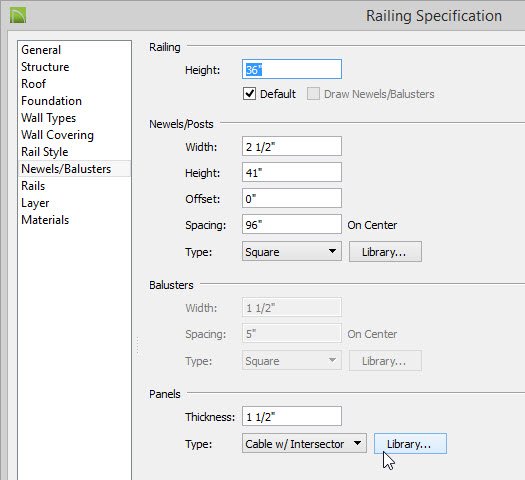The image size is (525, 480).
Task: Open the Newels/Posts Library
Action: 385,251
